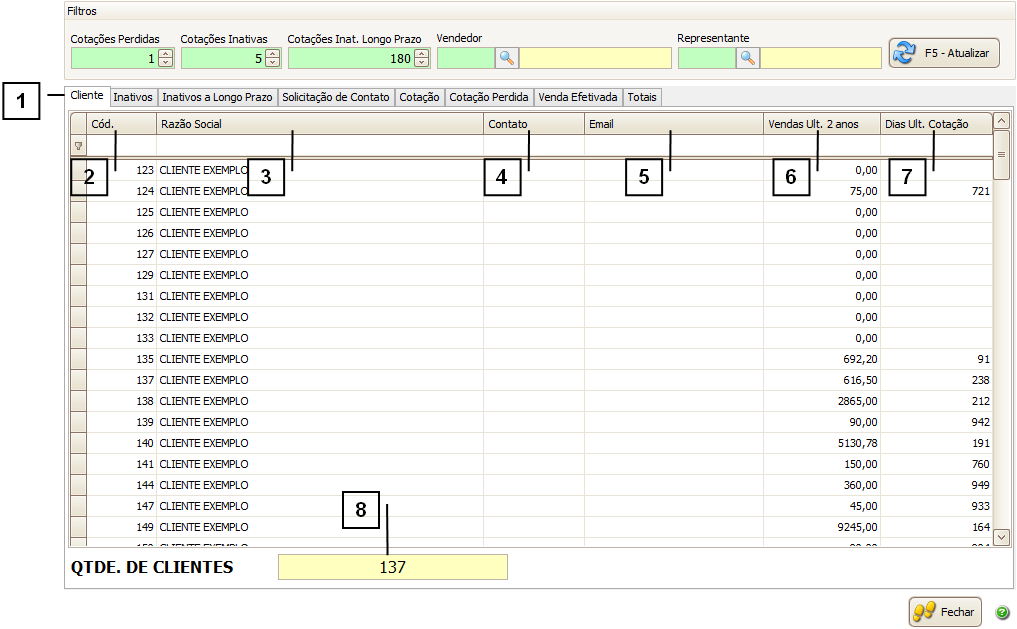Increase Cotações Perdidas with up arrow
Screen dimensions: 1017x629
(166, 54)
